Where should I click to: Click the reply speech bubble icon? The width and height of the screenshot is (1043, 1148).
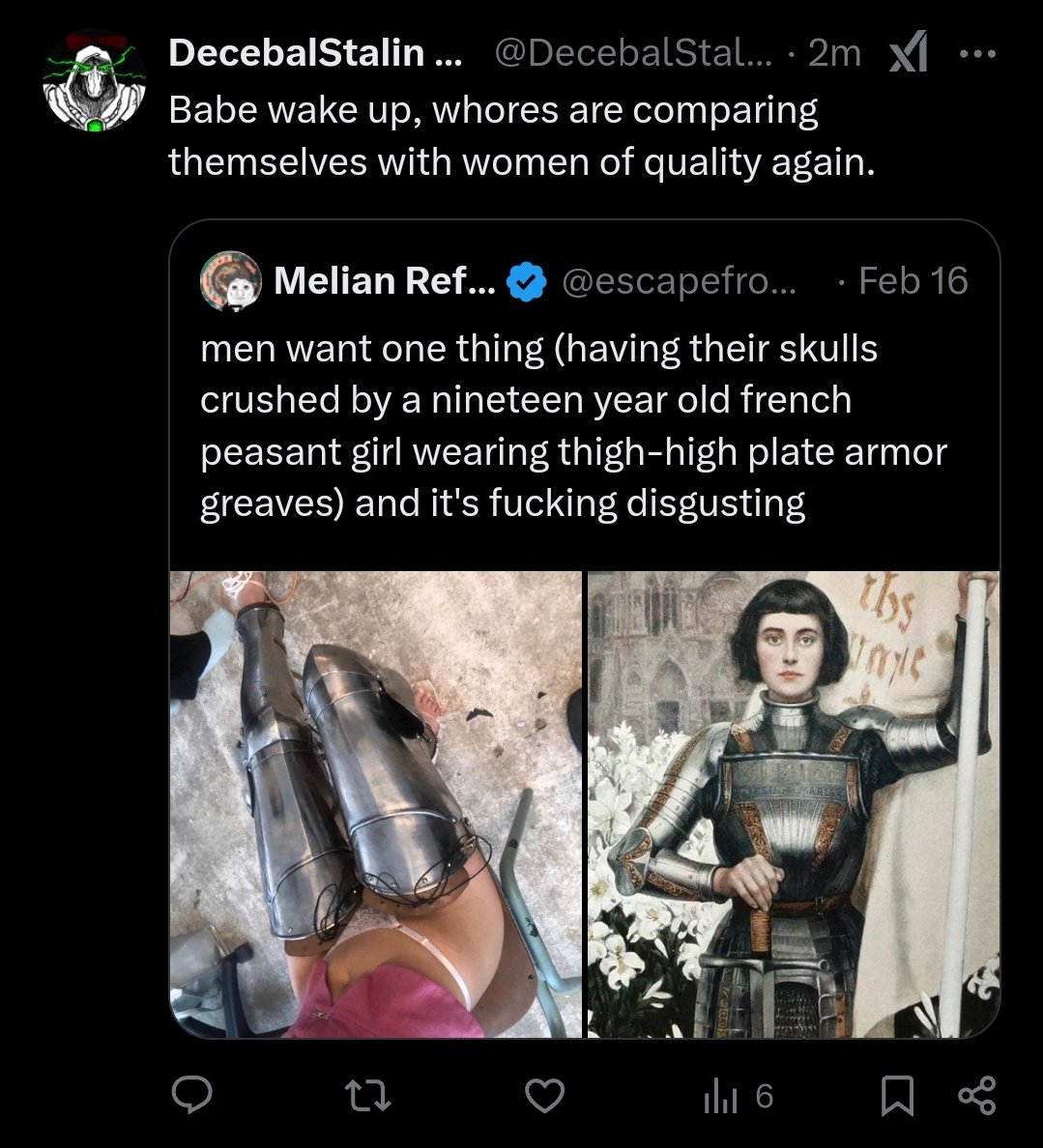pyautogui.click(x=192, y=1095)
